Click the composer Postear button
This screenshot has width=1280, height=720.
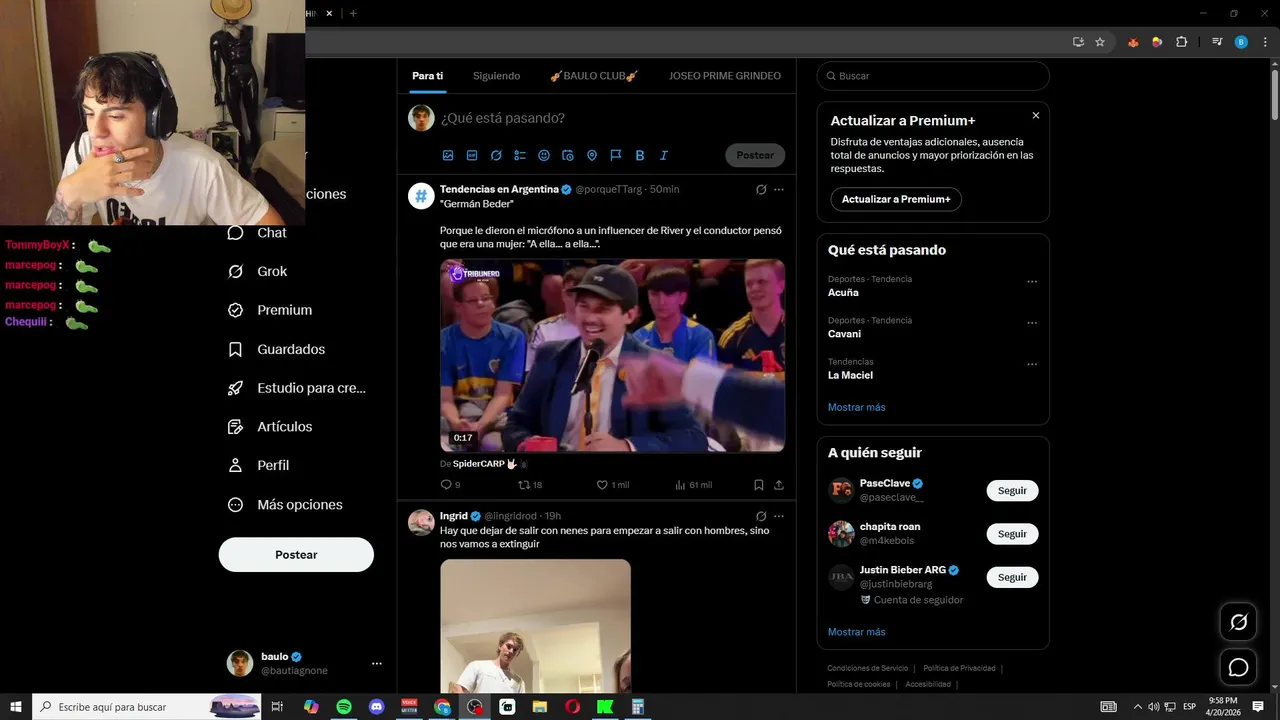[x=755, y=155]
